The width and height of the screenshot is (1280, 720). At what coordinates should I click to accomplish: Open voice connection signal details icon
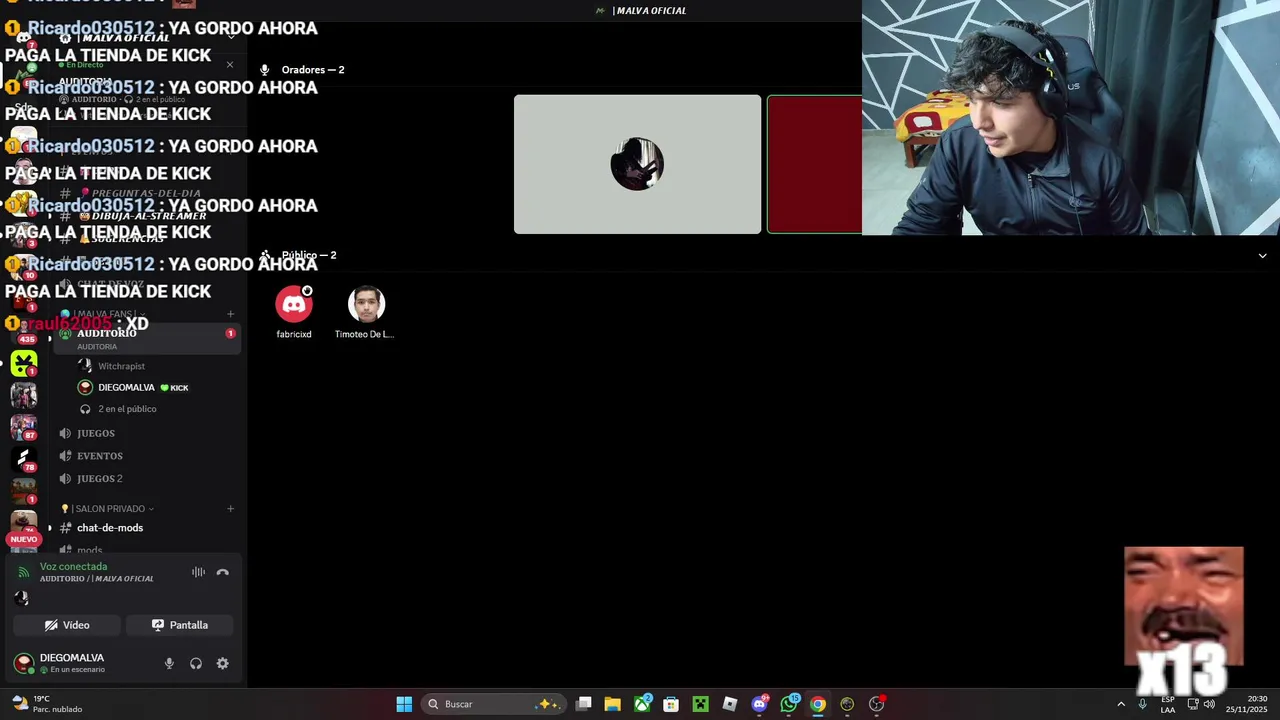(x=24, y=572)
